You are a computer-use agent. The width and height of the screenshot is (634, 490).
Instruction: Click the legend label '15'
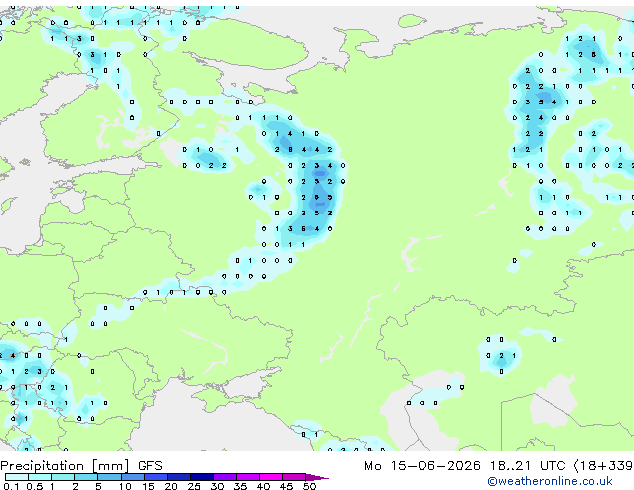click(x=148, y=486)
